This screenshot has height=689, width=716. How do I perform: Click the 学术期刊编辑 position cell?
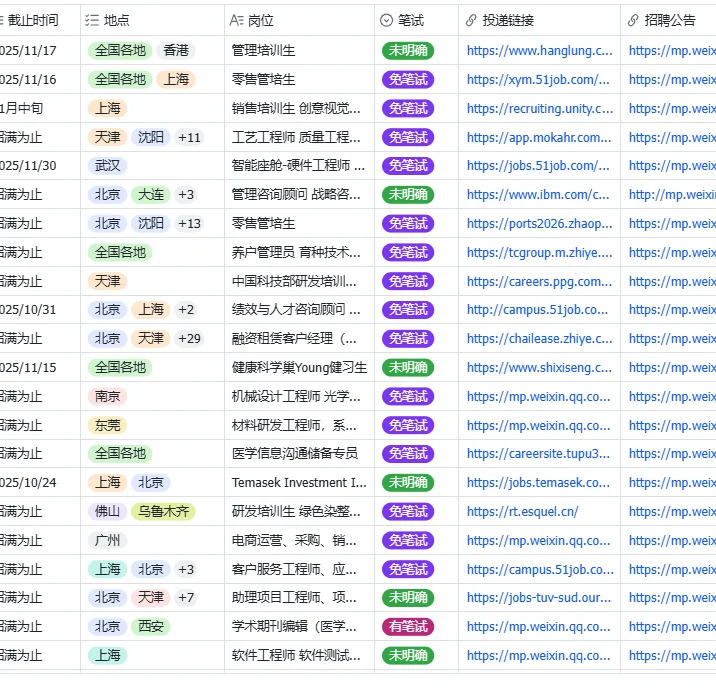click(x=300, y=626)
